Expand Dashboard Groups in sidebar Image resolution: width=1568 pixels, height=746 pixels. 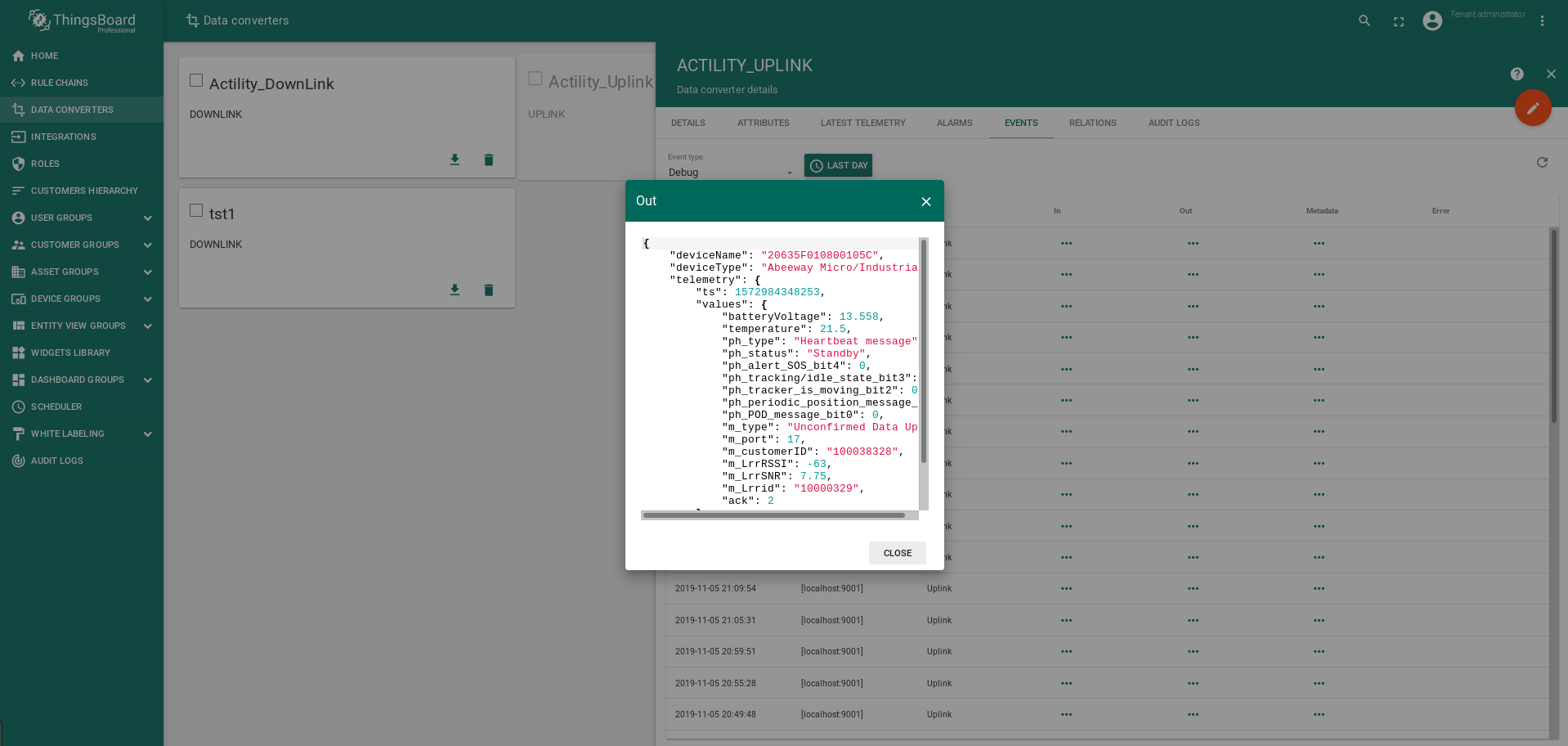[148, 380]
